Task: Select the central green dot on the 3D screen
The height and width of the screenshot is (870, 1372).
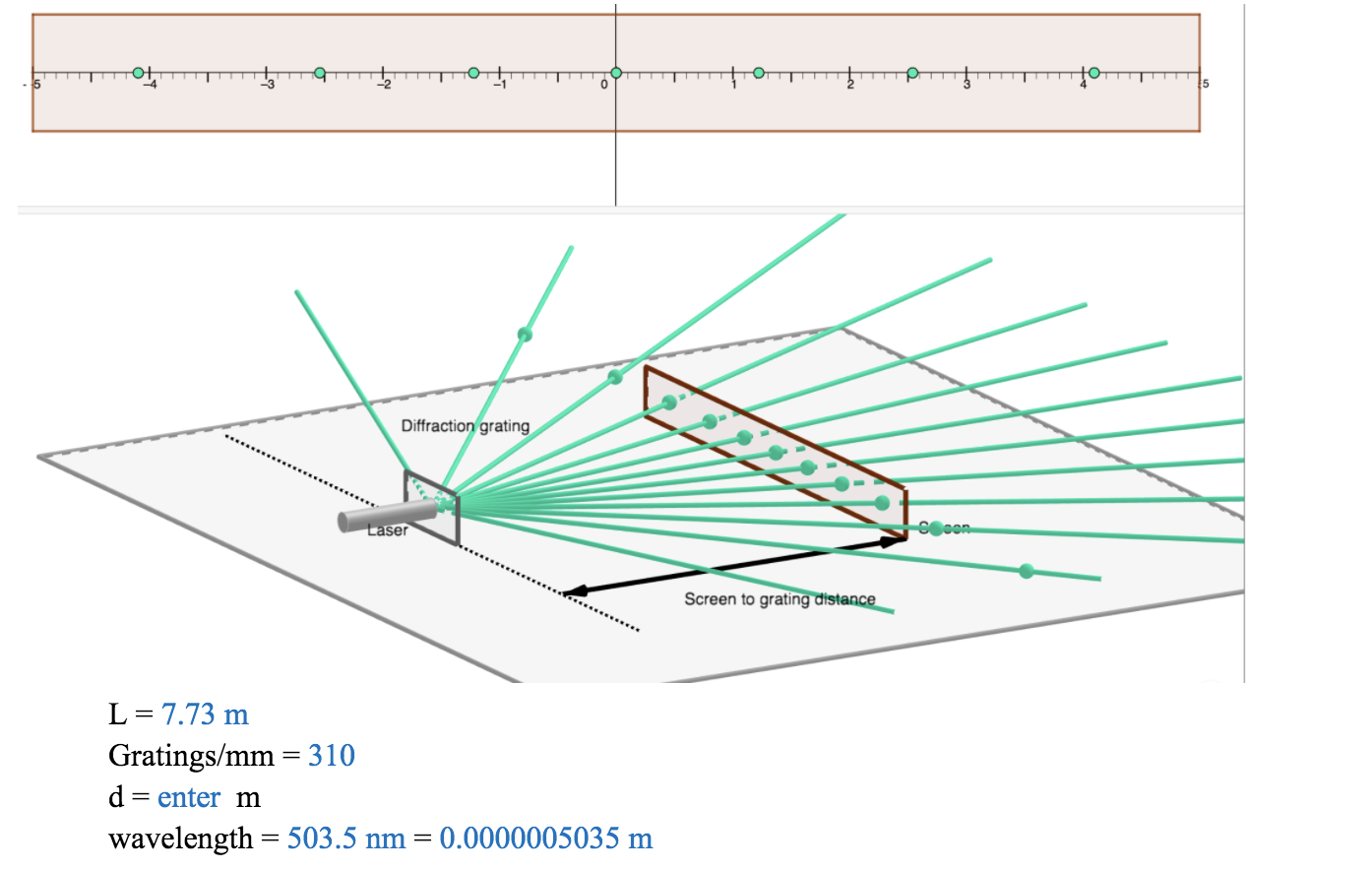Action: [x=777, y=452]
